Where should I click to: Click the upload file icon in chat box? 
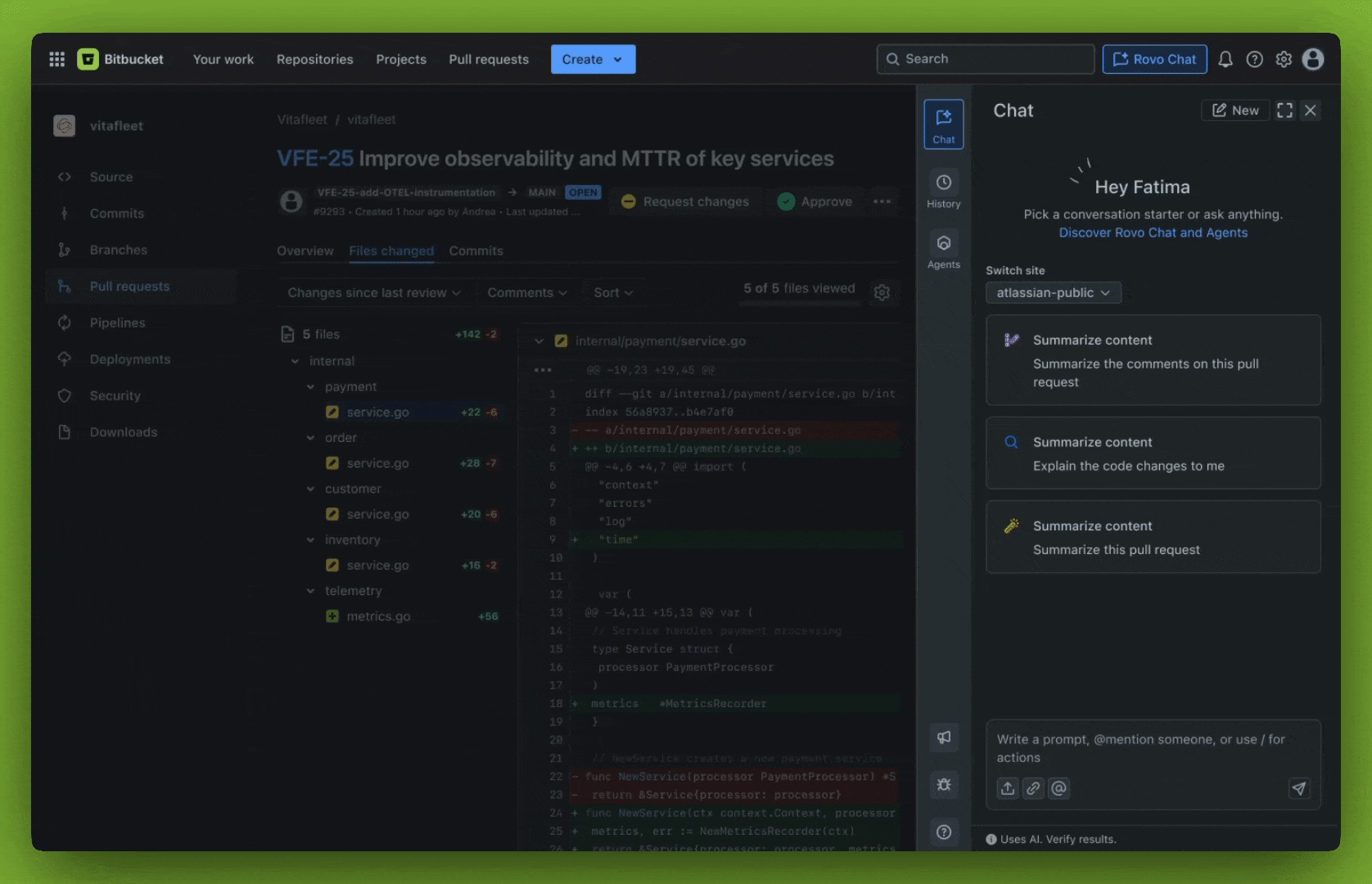point(1007,788)
